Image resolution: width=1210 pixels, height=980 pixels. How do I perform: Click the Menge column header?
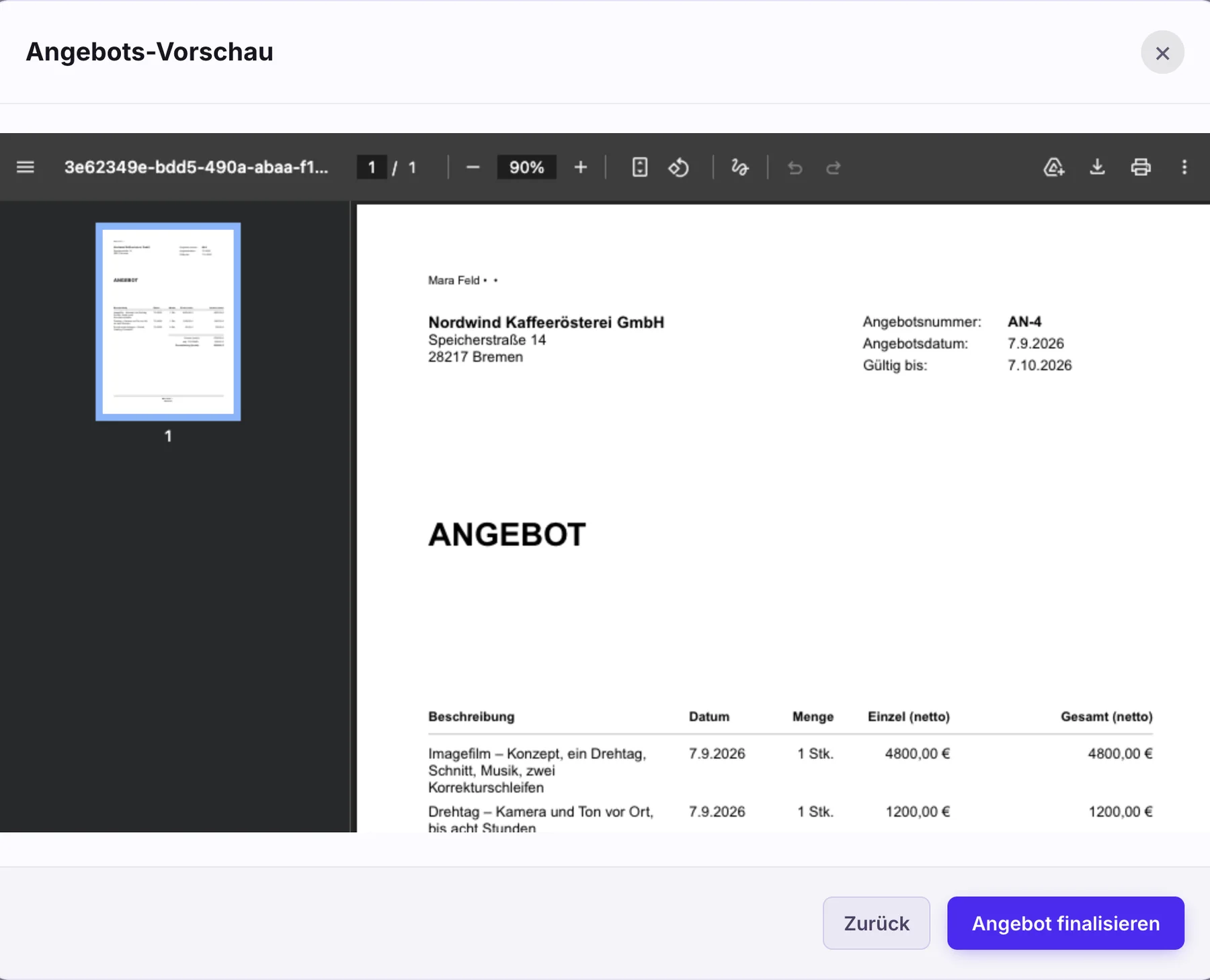tap(813, 717)
